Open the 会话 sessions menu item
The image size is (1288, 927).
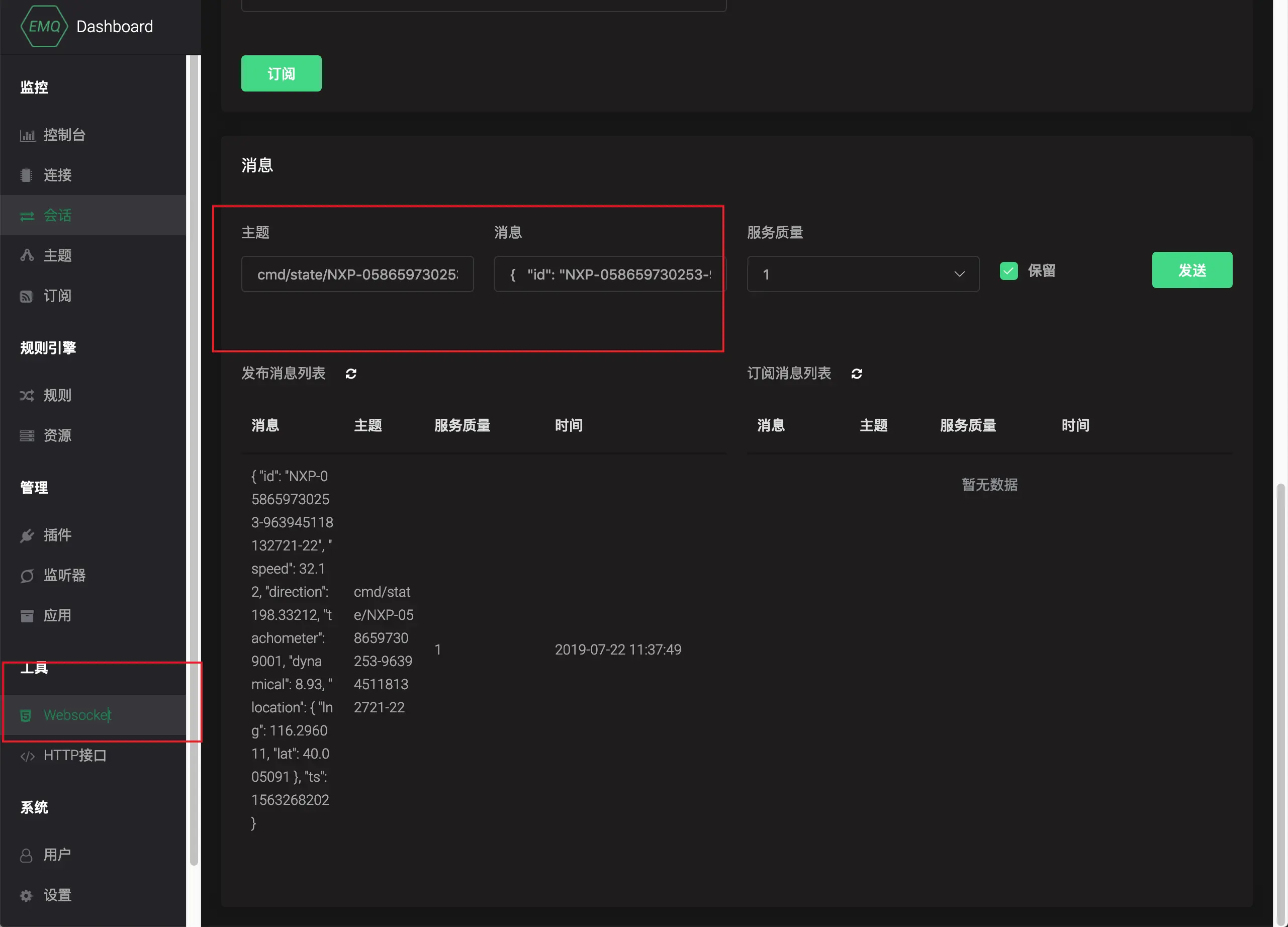tap(57, 215)
